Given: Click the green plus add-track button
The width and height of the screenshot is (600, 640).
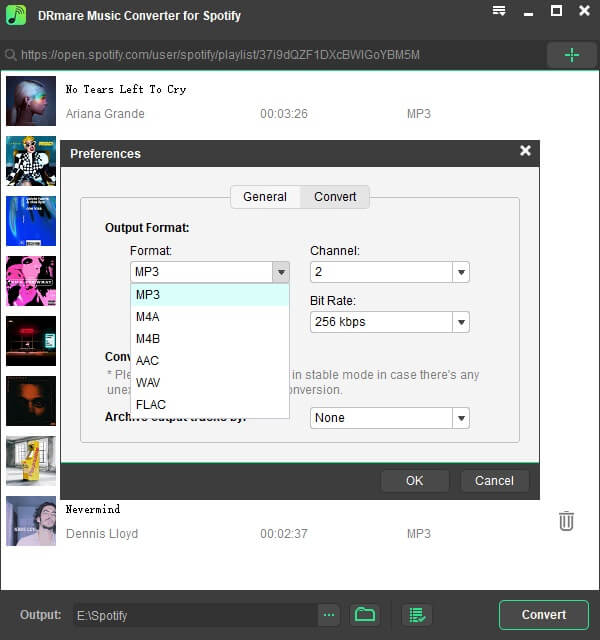Looking at the screenshot, I should (x=571, y=55).
